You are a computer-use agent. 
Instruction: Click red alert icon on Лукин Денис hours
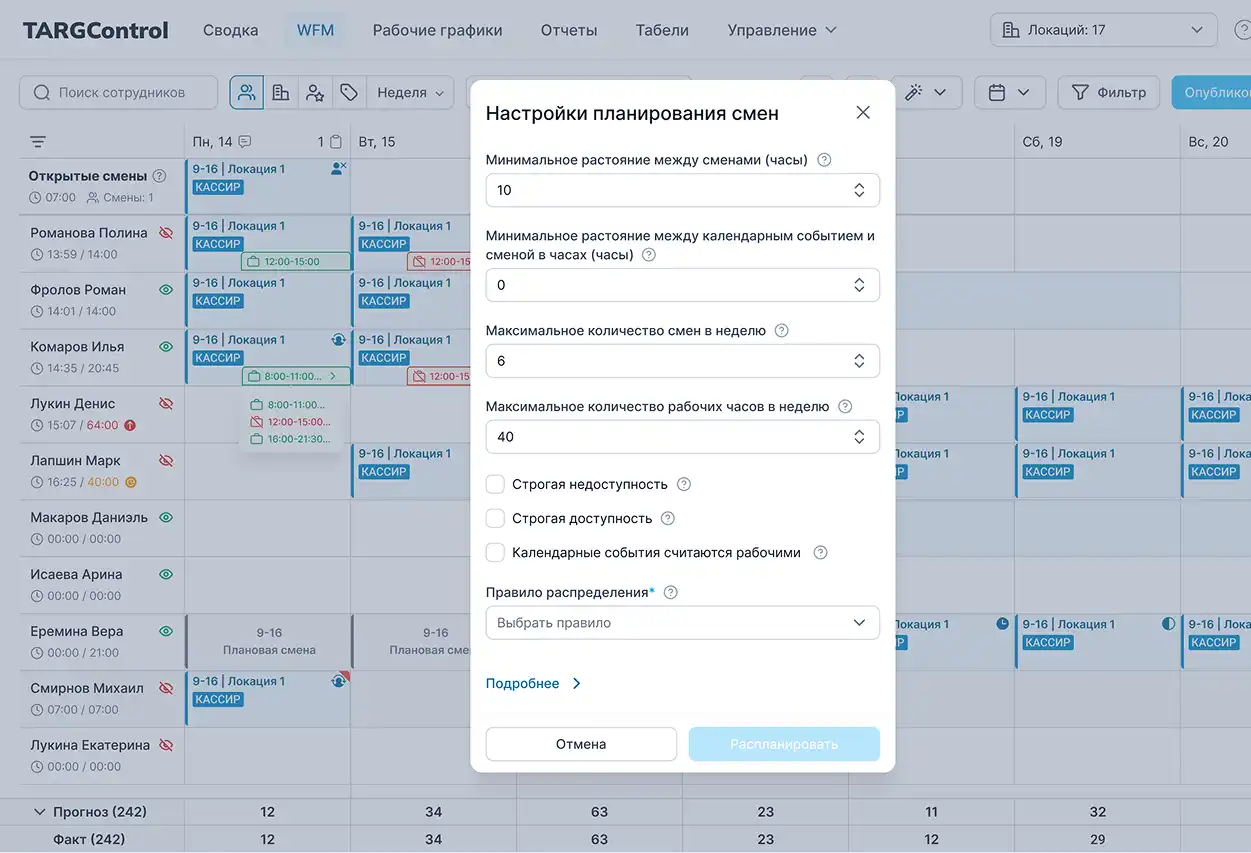[130, 425]
